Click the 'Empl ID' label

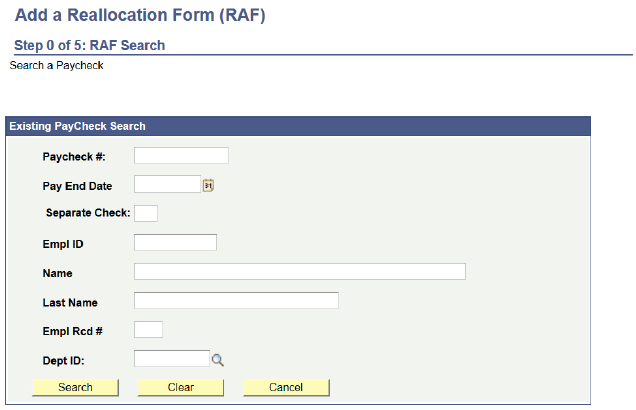[x=63, y=244]
